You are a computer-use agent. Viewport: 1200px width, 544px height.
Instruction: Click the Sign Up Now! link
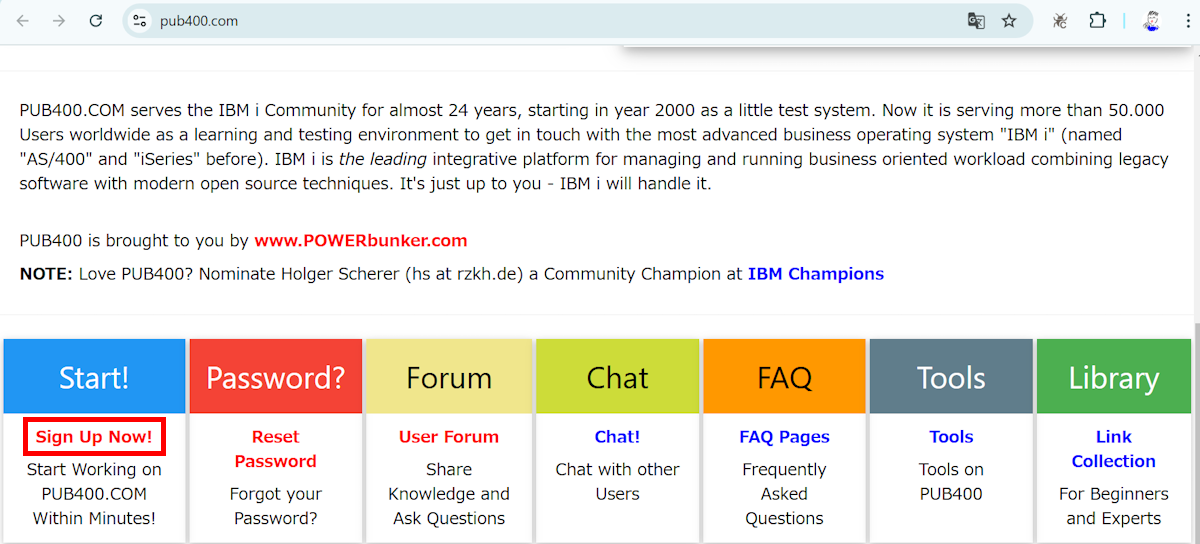click(x=94, y=437)
